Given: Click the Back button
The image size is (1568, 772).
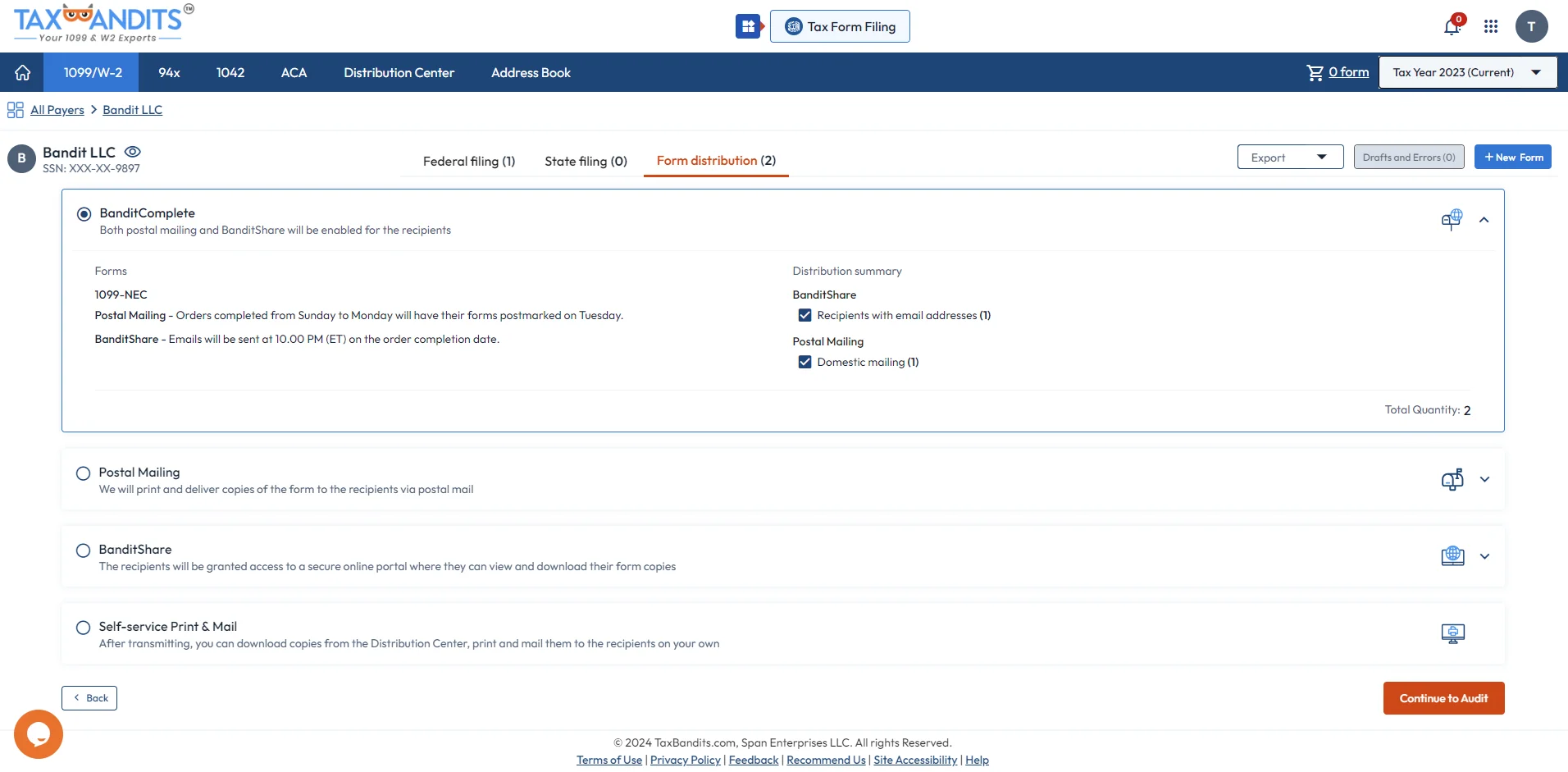Looking at the screenshot, I should pyautogui.click(x=89, y=698).
